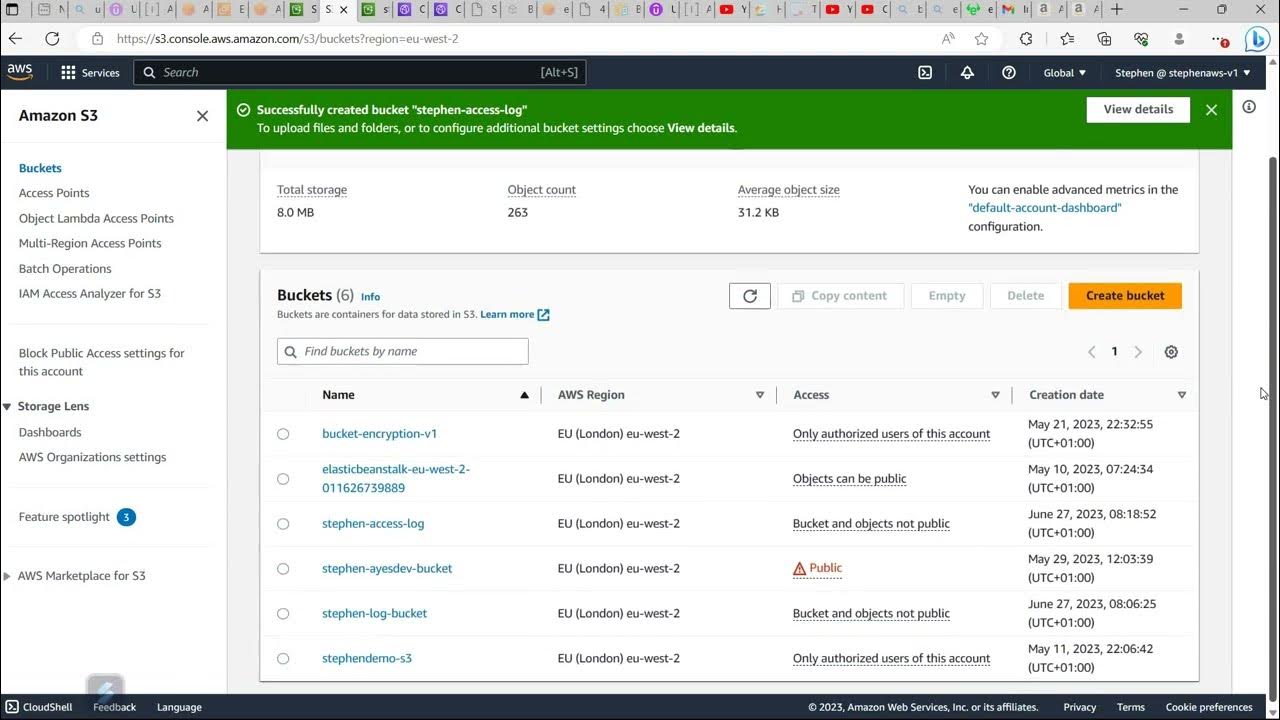
Task: Open Storage Lens Dashboards
Action: coord(50,432)
